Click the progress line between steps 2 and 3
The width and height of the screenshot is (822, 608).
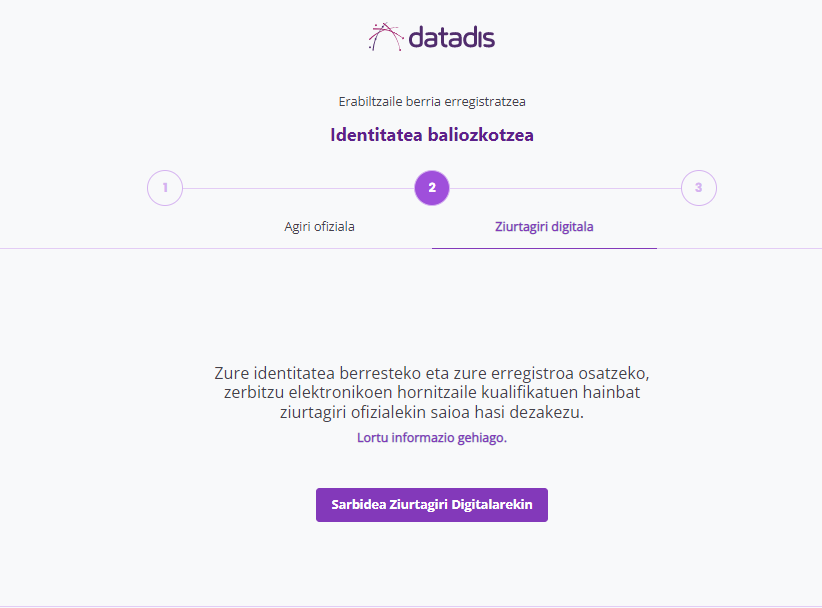click(x=565, y=188)
